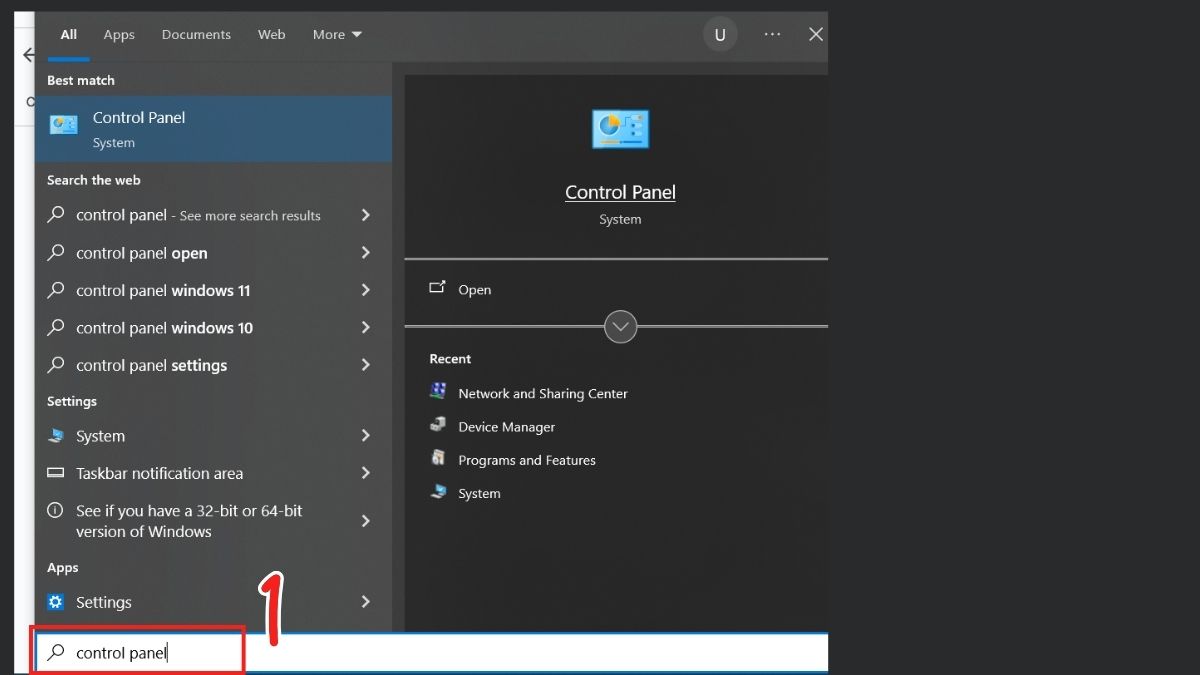
Task: Switch to the Apps tab
Action: tap(119, 34)
